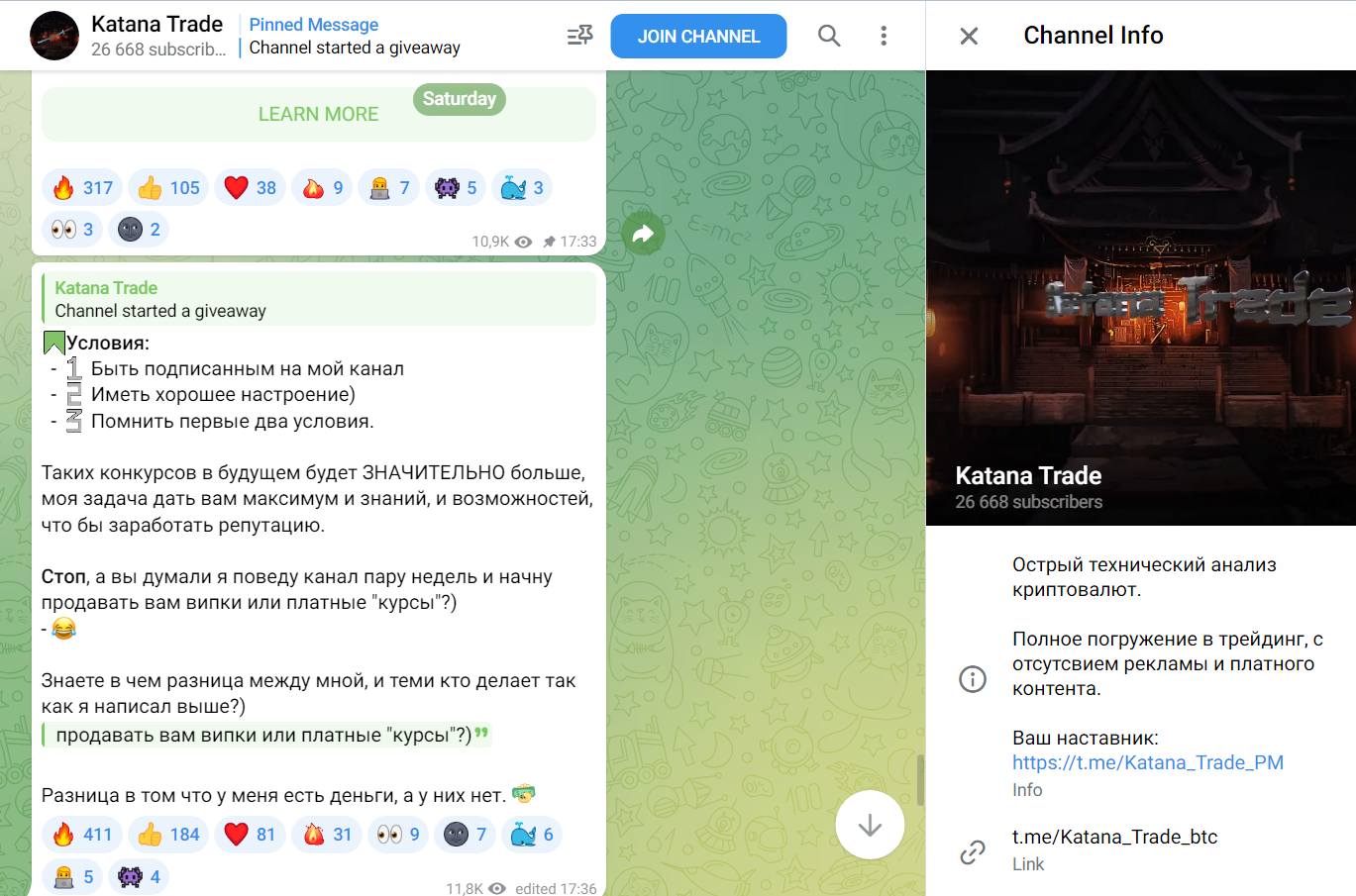Screen dimensions: 1356x896
Task: Click the 10,9K views eye icon
Action: coord(524,242)
